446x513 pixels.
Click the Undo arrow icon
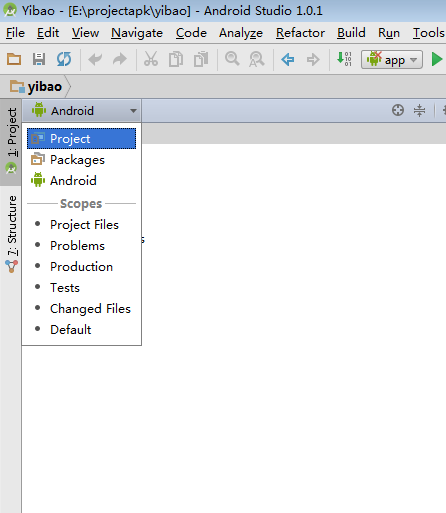pyautogui.click(x=95, y=60)
